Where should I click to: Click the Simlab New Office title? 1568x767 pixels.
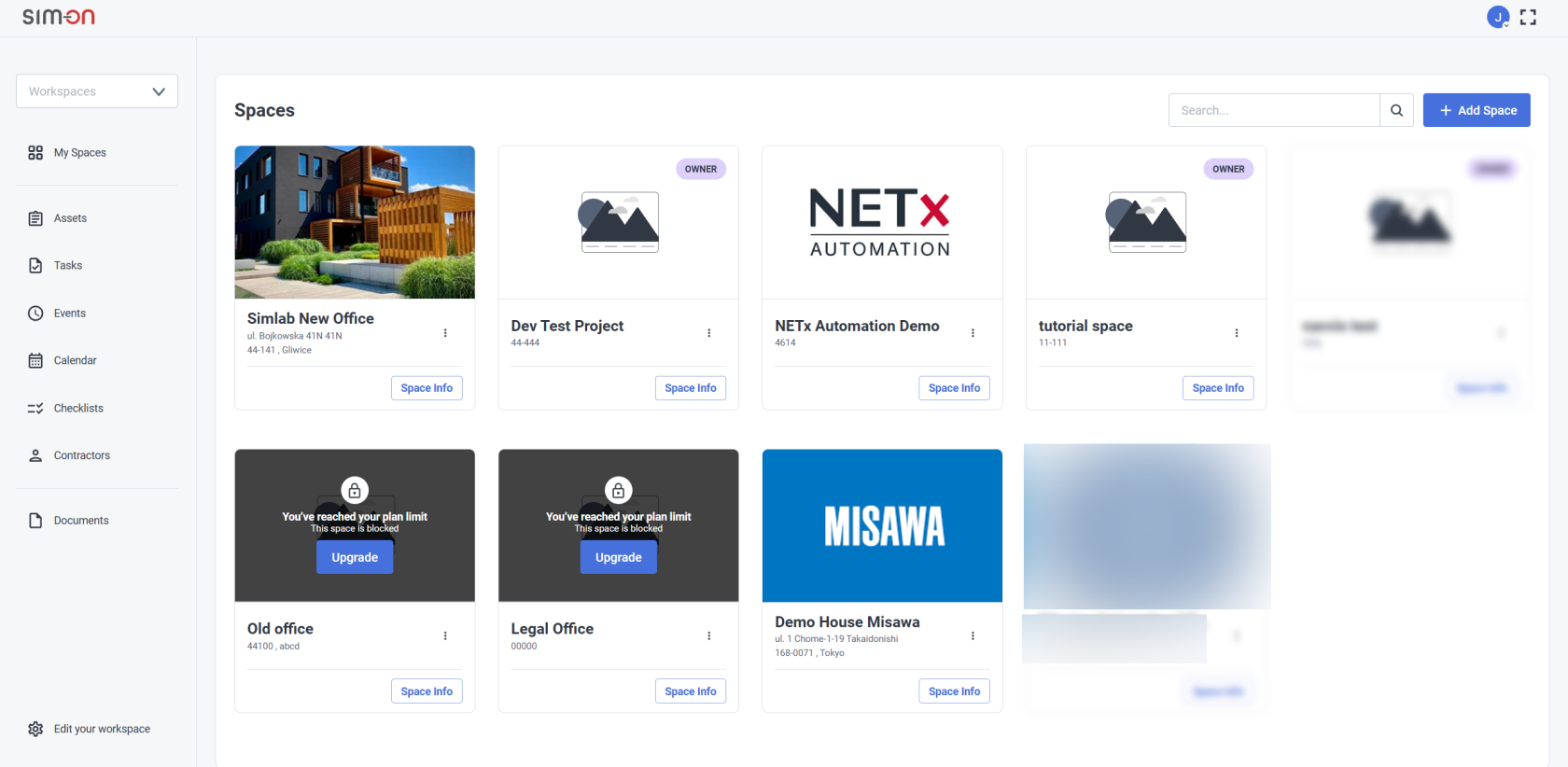pos(311,318)
